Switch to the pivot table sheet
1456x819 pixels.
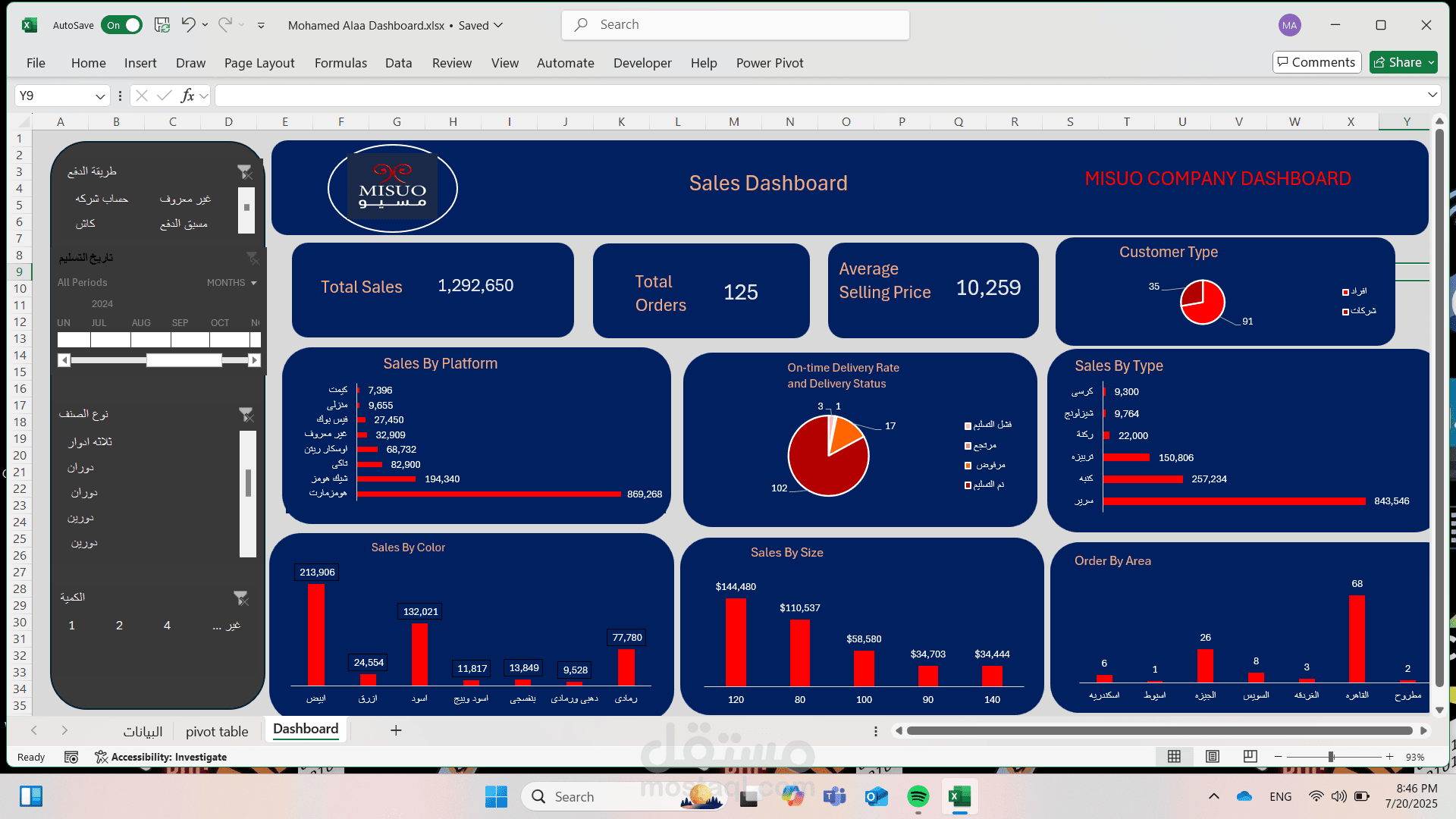pyautogui.click(x=217, y=731)
